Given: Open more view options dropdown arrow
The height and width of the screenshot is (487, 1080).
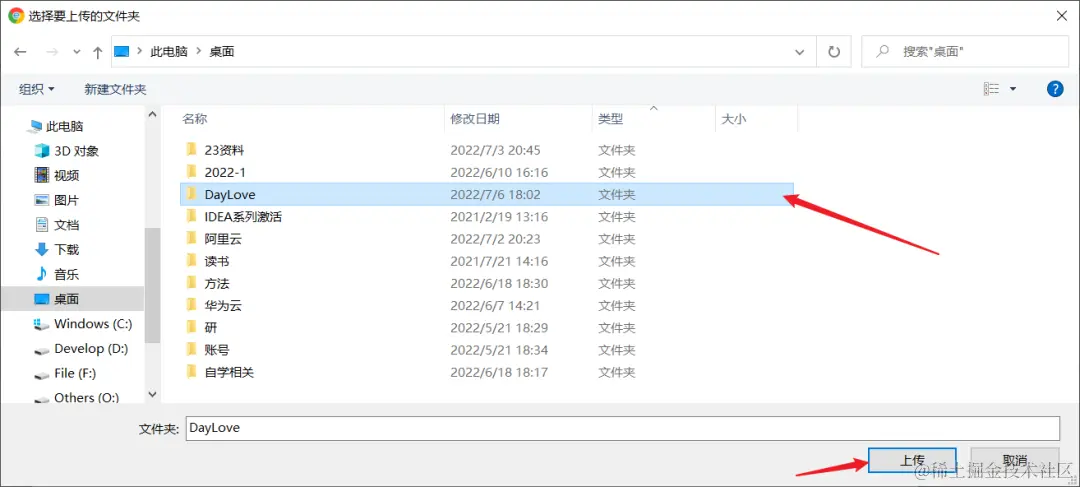Looking at the screenshot, I should (1012, 89).
